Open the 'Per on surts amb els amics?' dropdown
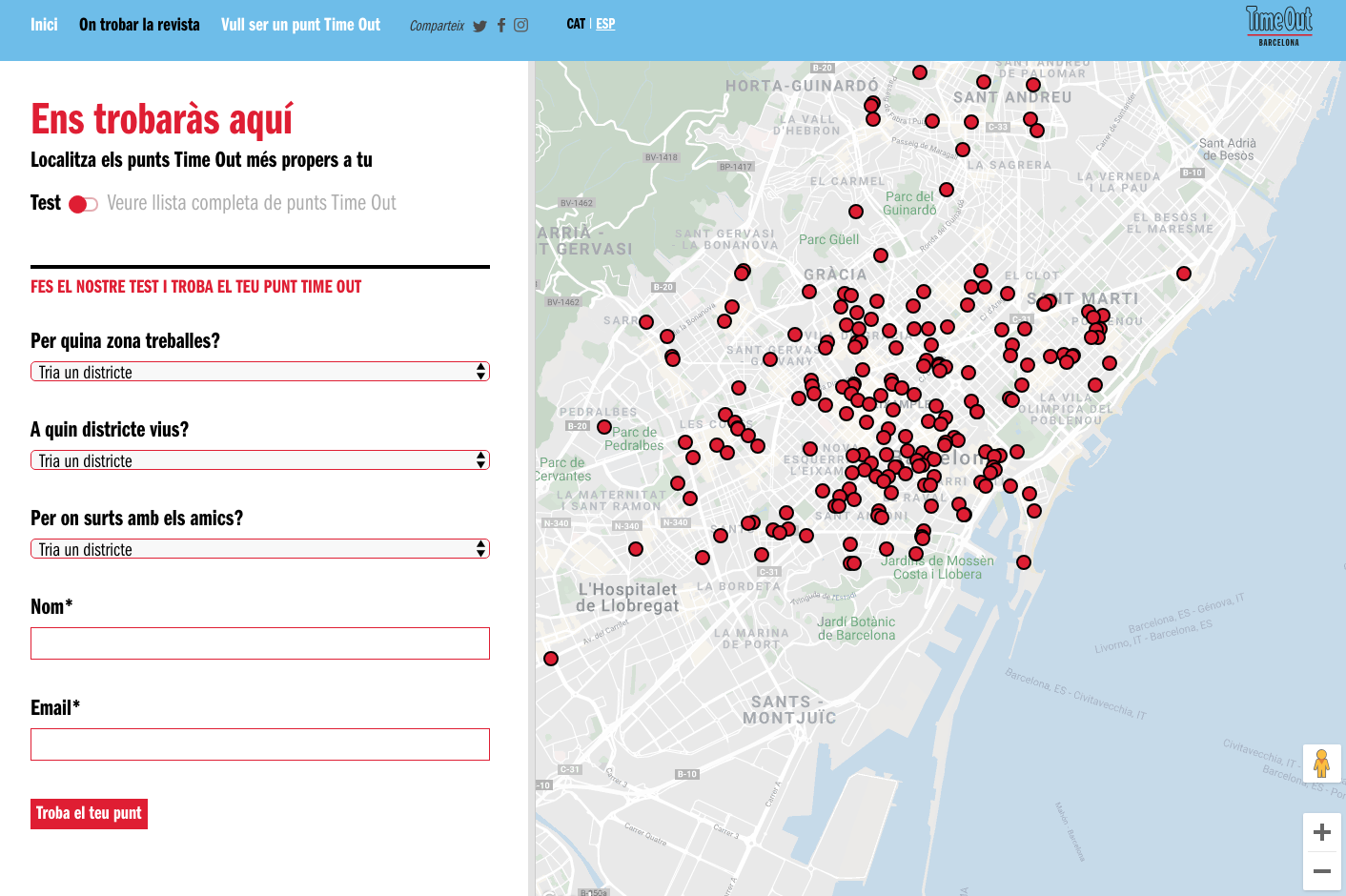 click(x=260, y=549)
